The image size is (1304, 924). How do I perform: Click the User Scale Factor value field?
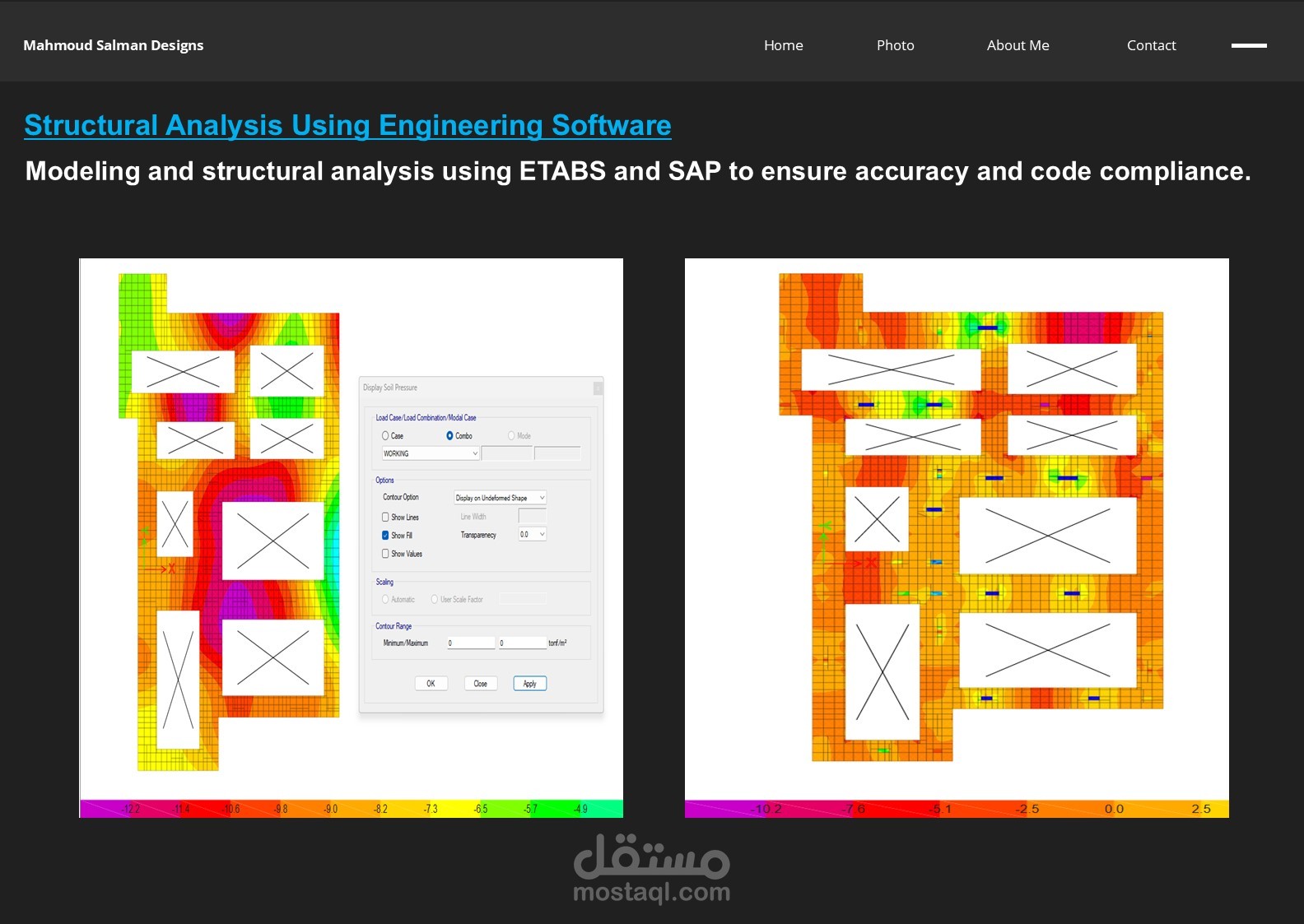click(x=522, y=599)
